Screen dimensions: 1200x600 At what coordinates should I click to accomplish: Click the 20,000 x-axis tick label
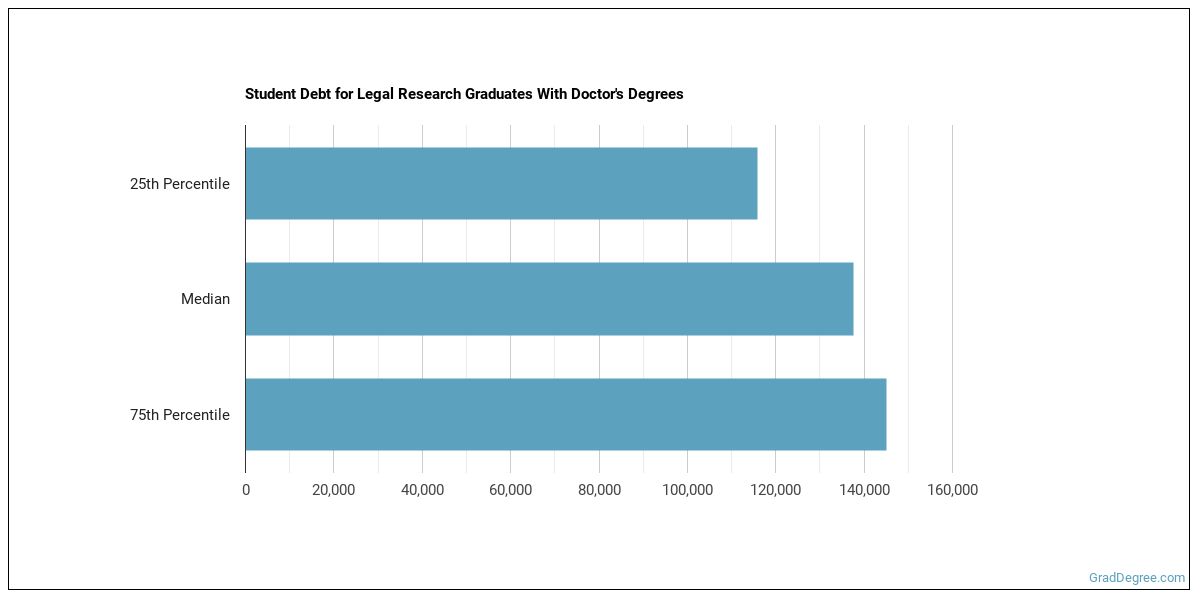[x=334, y=490]
